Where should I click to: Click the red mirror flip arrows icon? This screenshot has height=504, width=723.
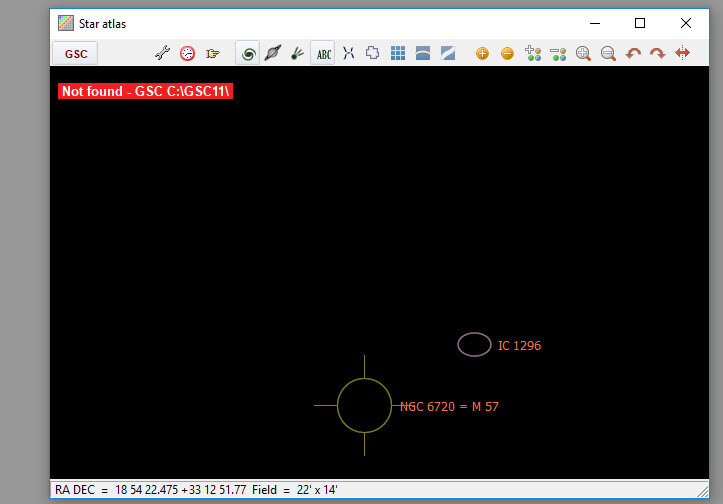coord(682,53)
